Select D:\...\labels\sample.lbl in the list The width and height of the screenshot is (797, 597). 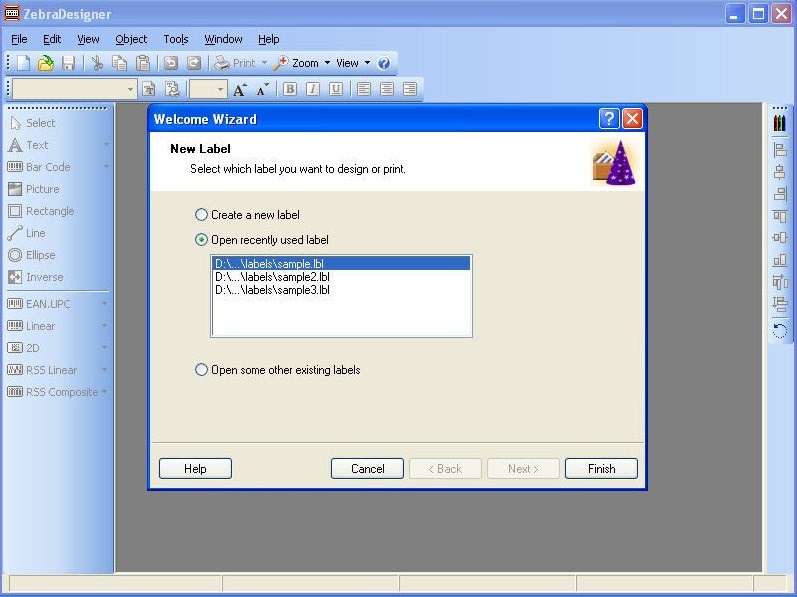[341, 264]
